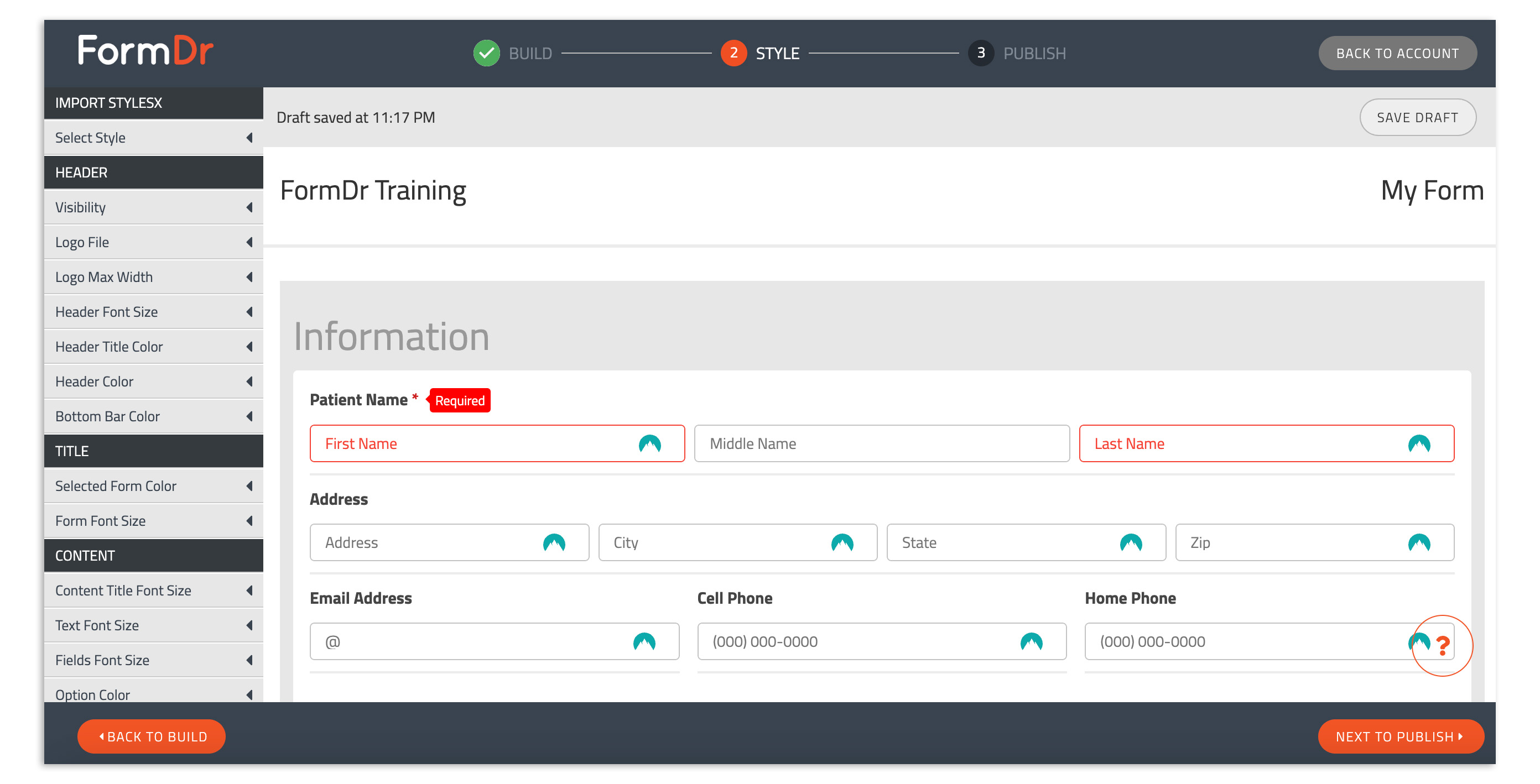
Task: Click the State input field
Action: [1026, 542]
